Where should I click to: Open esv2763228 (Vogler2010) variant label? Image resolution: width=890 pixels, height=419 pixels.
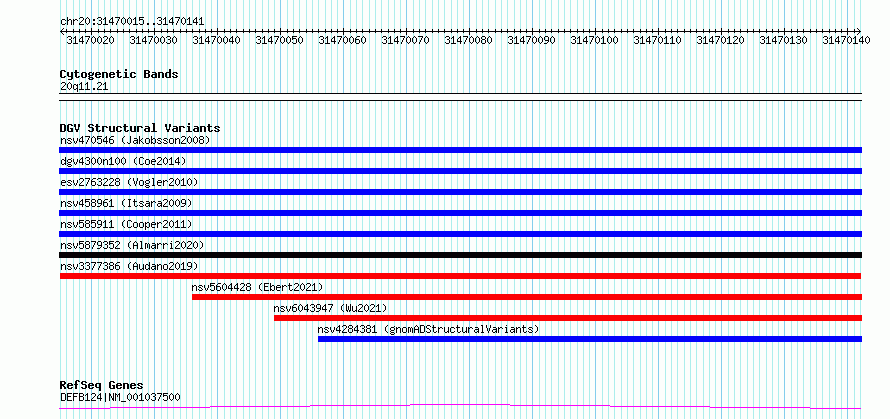(129, 182)
